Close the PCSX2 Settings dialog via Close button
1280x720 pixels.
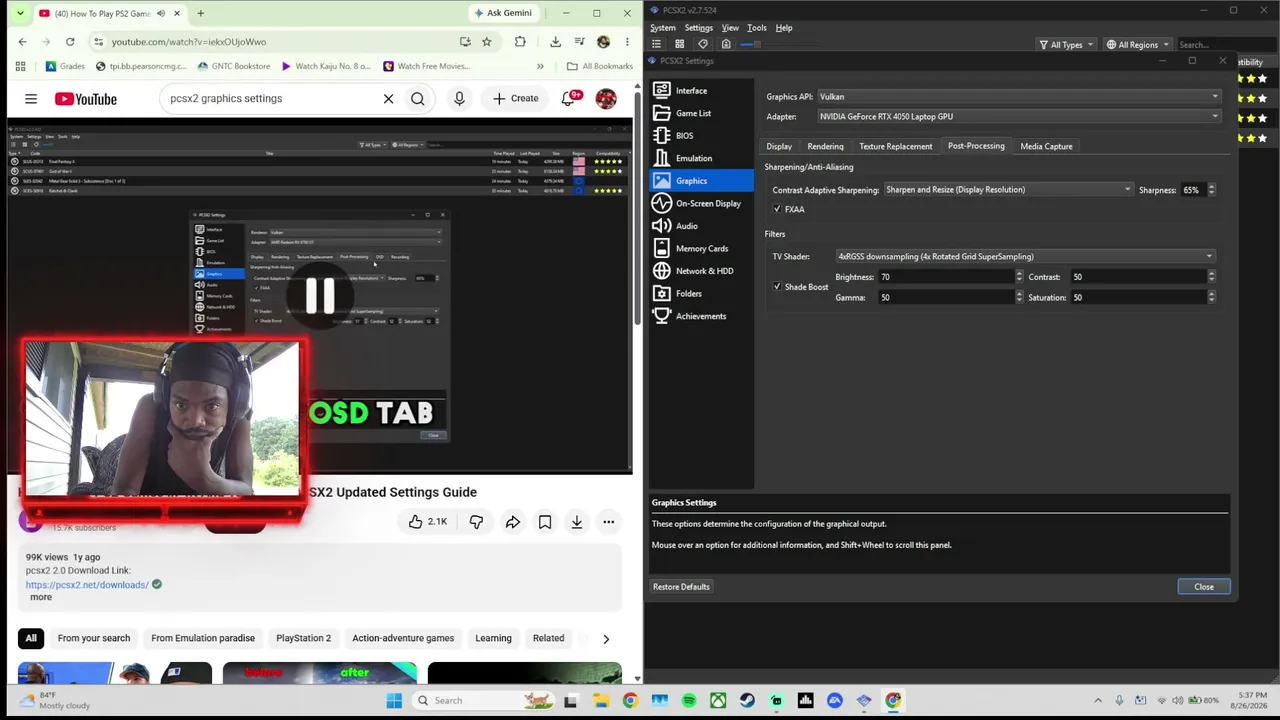click(x=1204, y=587)
